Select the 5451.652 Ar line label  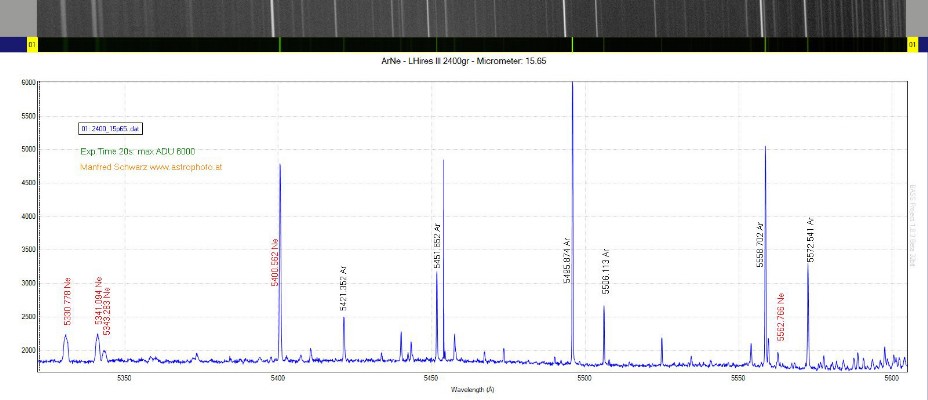pos(437,246)
